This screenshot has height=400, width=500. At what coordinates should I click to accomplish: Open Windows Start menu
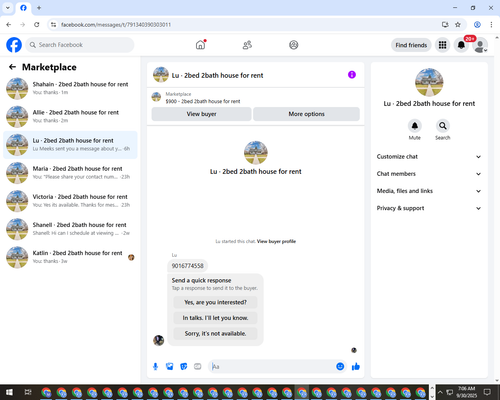click(x=9, y=392)
